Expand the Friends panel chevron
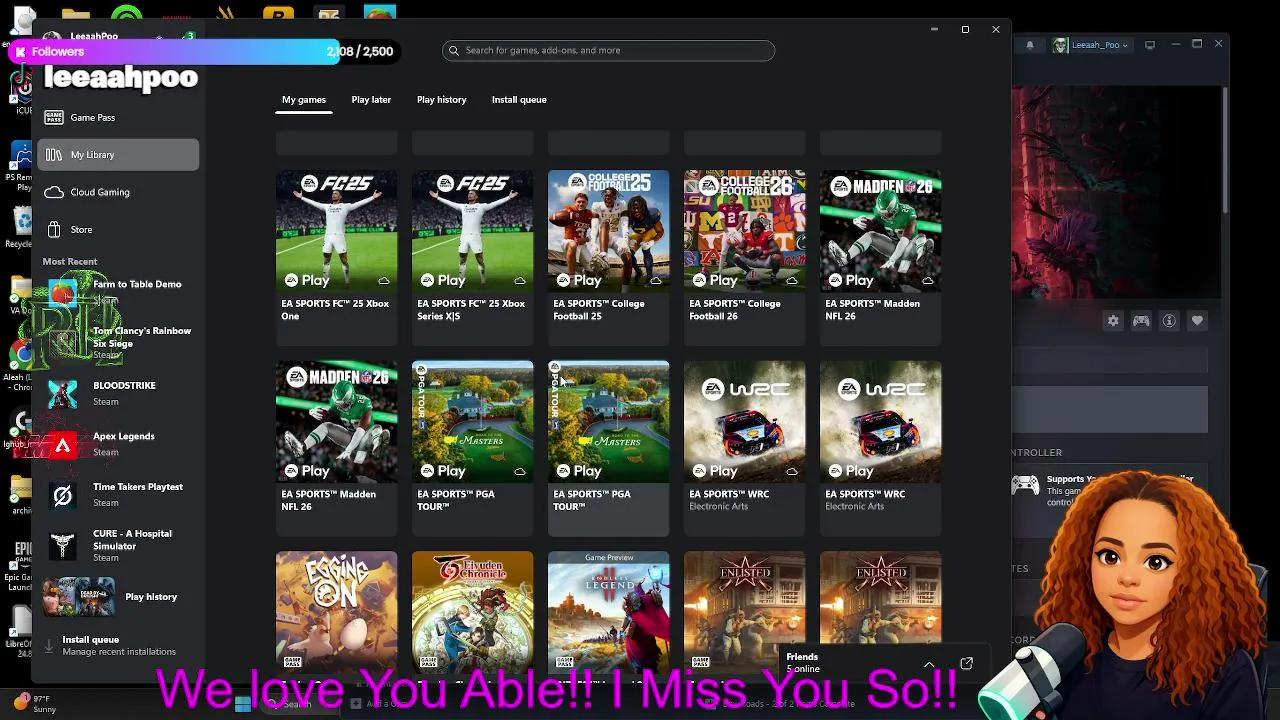 tap(929, 664)
